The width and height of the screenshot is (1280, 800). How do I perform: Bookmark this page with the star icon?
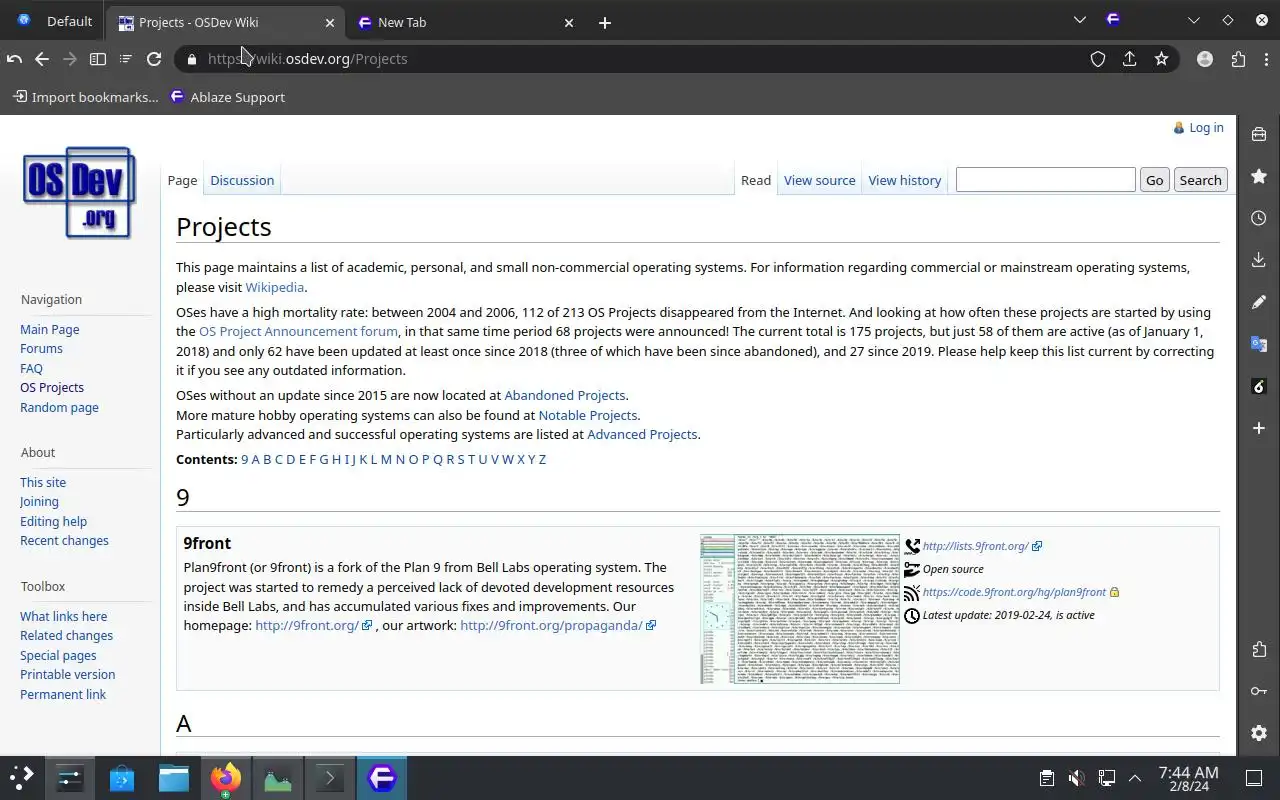click(1161, 59)
